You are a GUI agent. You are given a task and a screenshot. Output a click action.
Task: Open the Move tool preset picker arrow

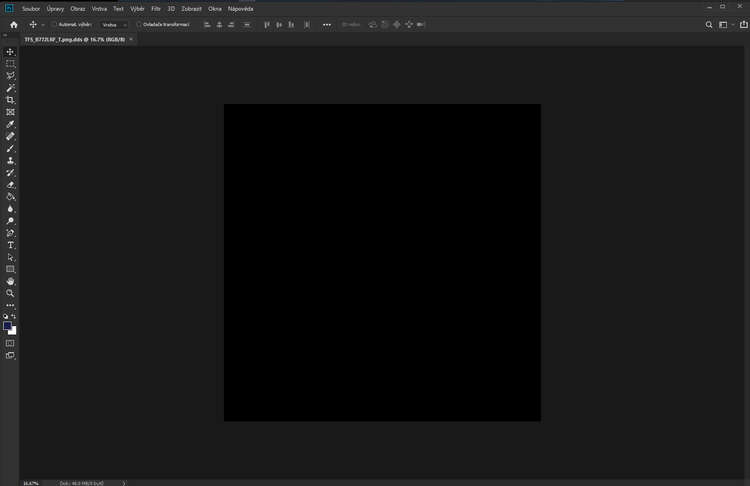[43, 24]
